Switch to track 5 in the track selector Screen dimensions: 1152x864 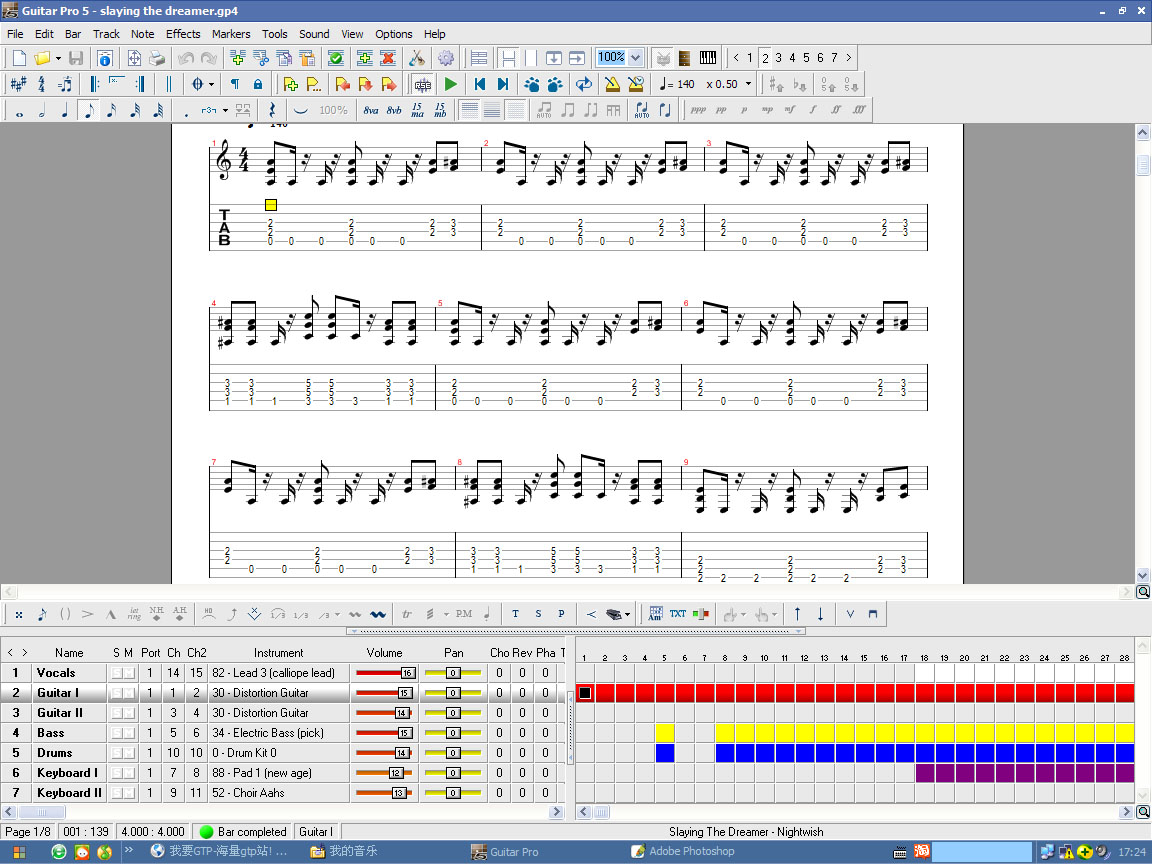(806, 58)
